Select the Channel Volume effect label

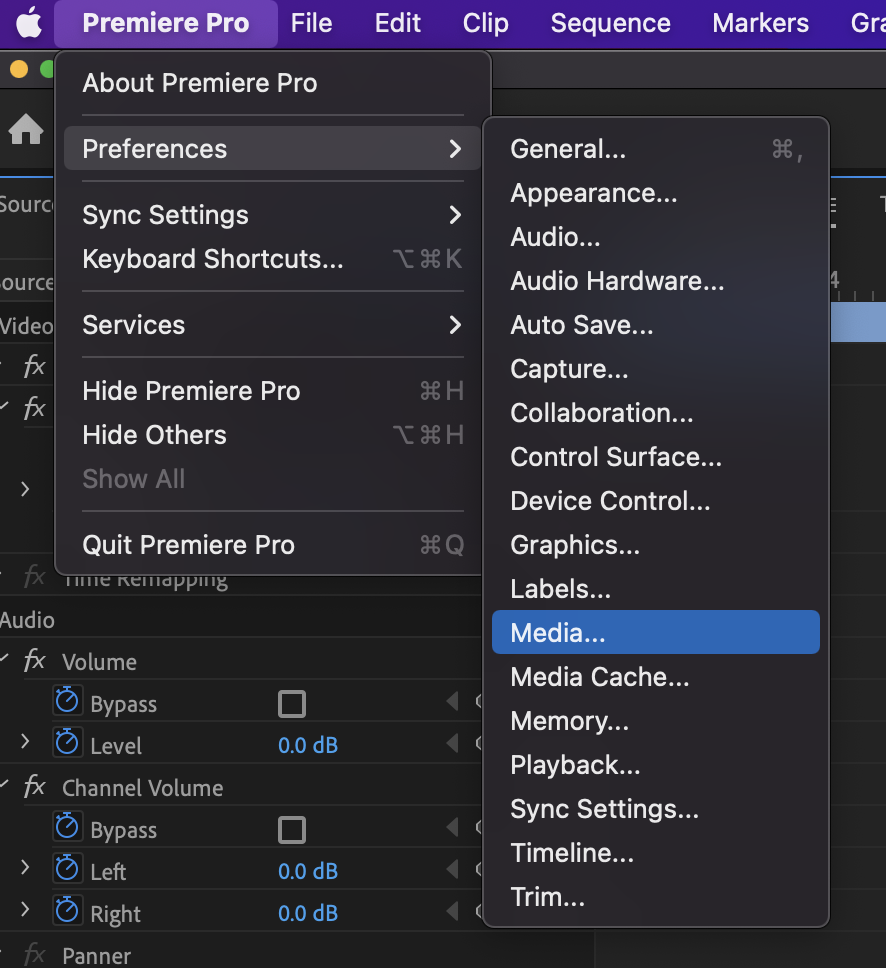pyautogui.click(x=143, y=788)
